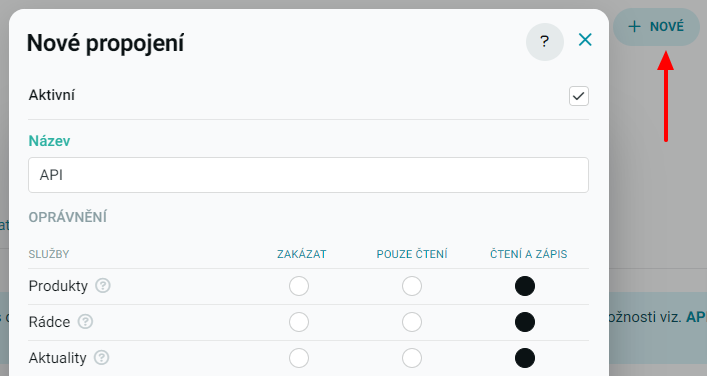The height and width of the screenshot is (376, 707).
Task: Click the Název input field
Action: [308, 175]
